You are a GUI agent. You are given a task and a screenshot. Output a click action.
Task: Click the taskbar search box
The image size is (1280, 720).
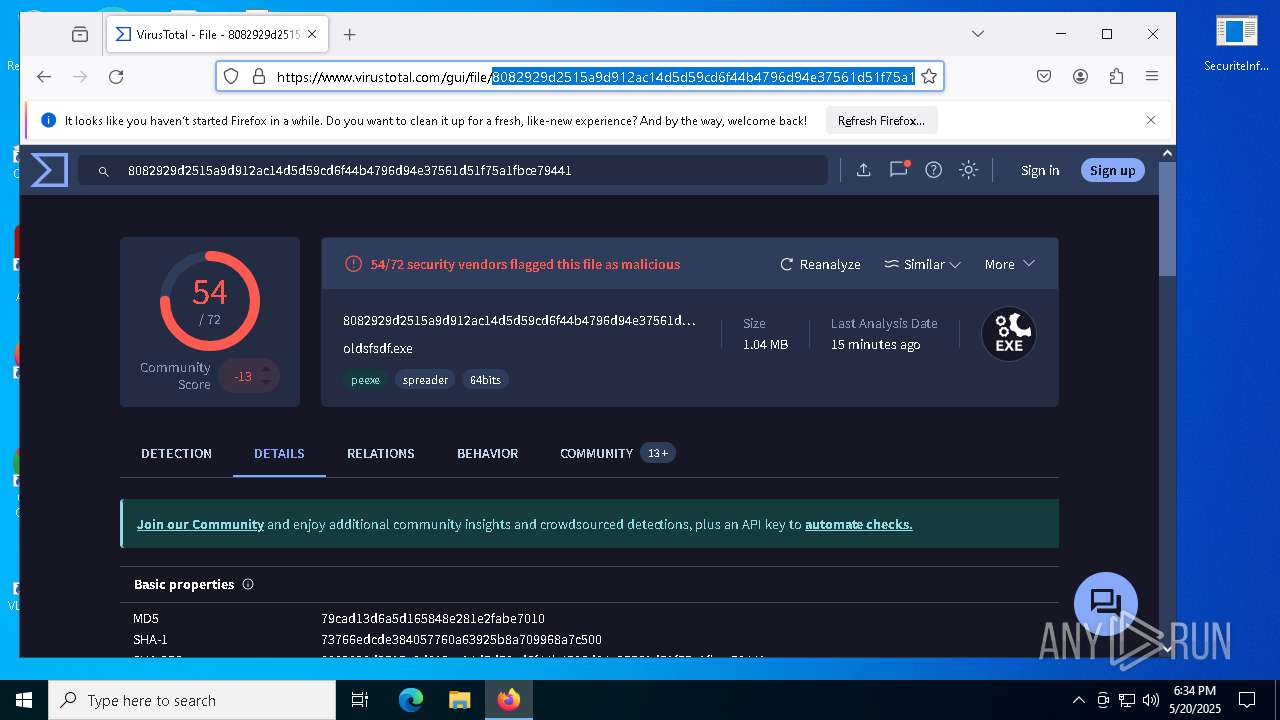(x=192, y=700)
